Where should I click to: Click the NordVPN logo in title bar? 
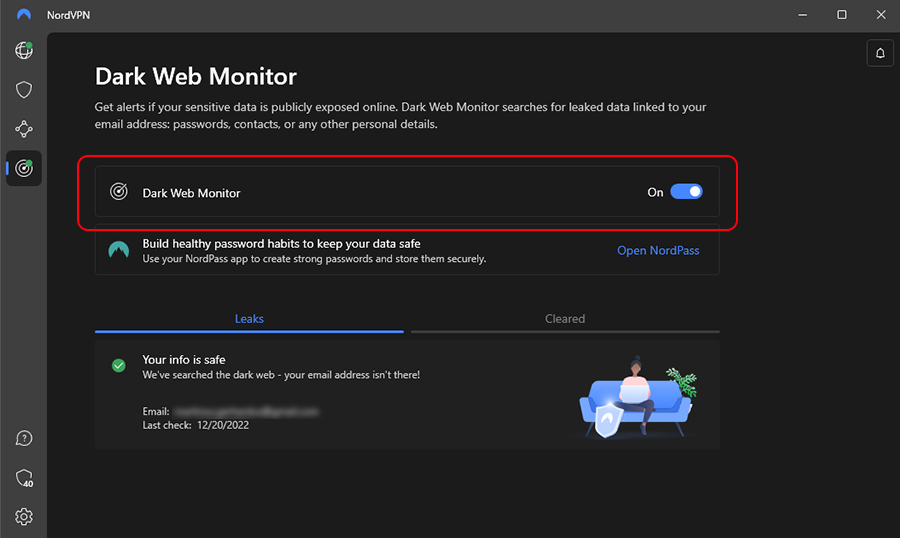(24, 14)
